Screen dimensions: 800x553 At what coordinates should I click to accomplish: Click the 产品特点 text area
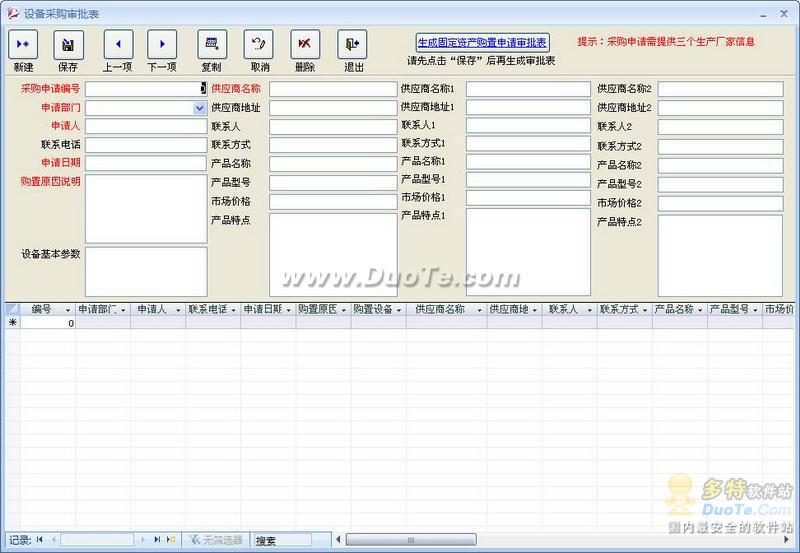[x=333, y=255]
